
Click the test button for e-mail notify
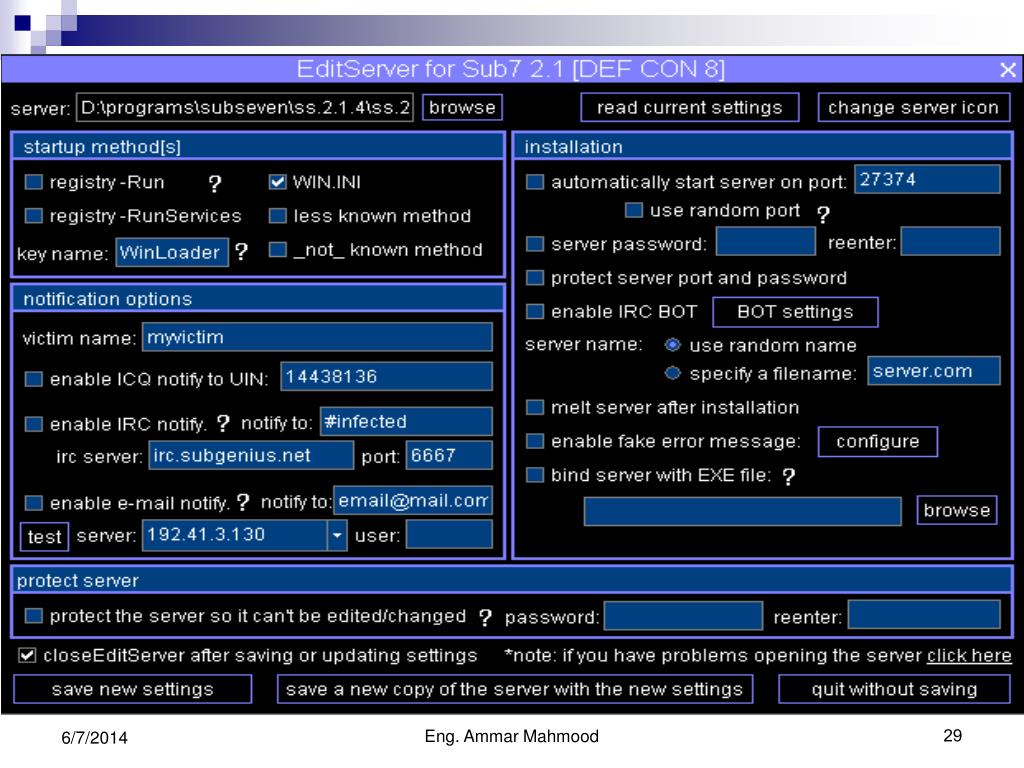coord(44,537)
